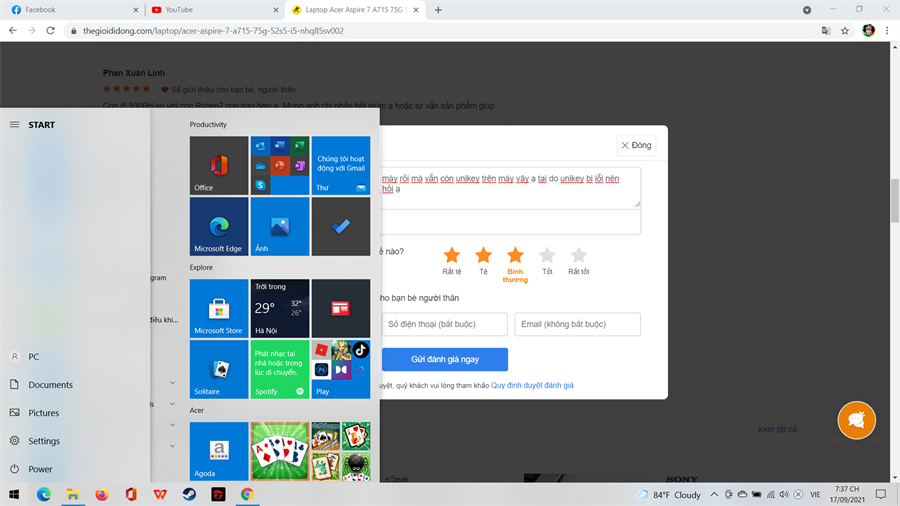This screenshot has height=506, width=900.
Task: Open the 'Quy định duyệt đánh giá' link
Action: [532, 385]
